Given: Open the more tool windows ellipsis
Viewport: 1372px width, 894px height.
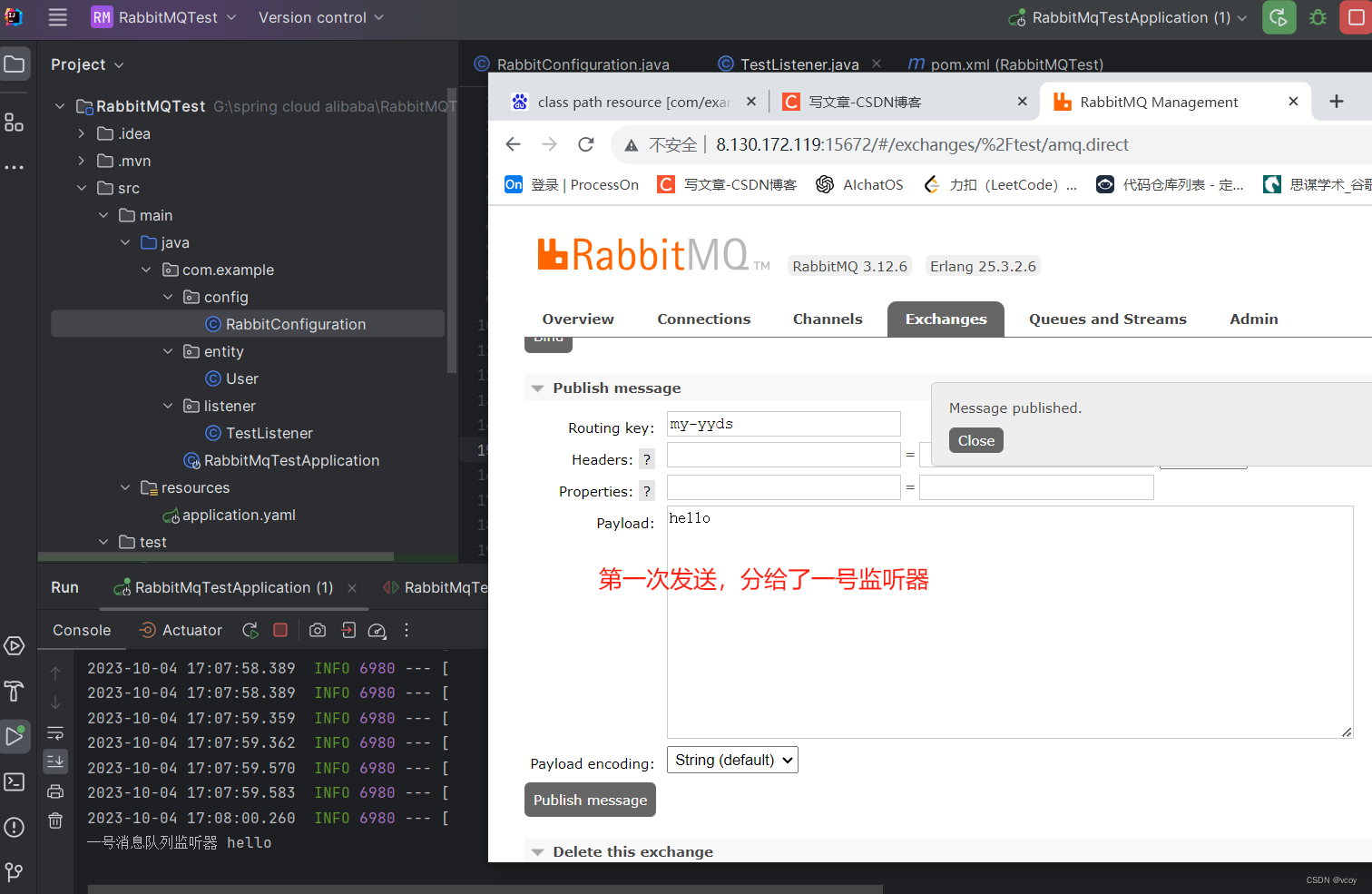Looking at the screenshot, I should click(15, 167).
